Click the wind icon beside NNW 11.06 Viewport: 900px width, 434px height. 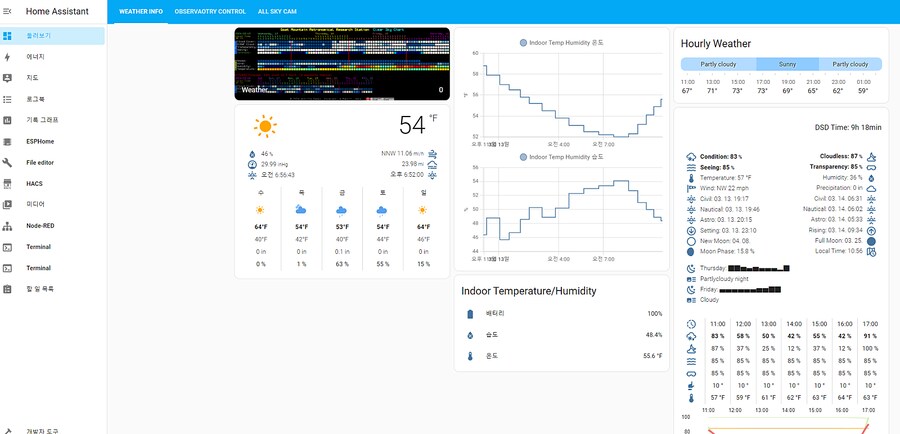tap(433, 154)
